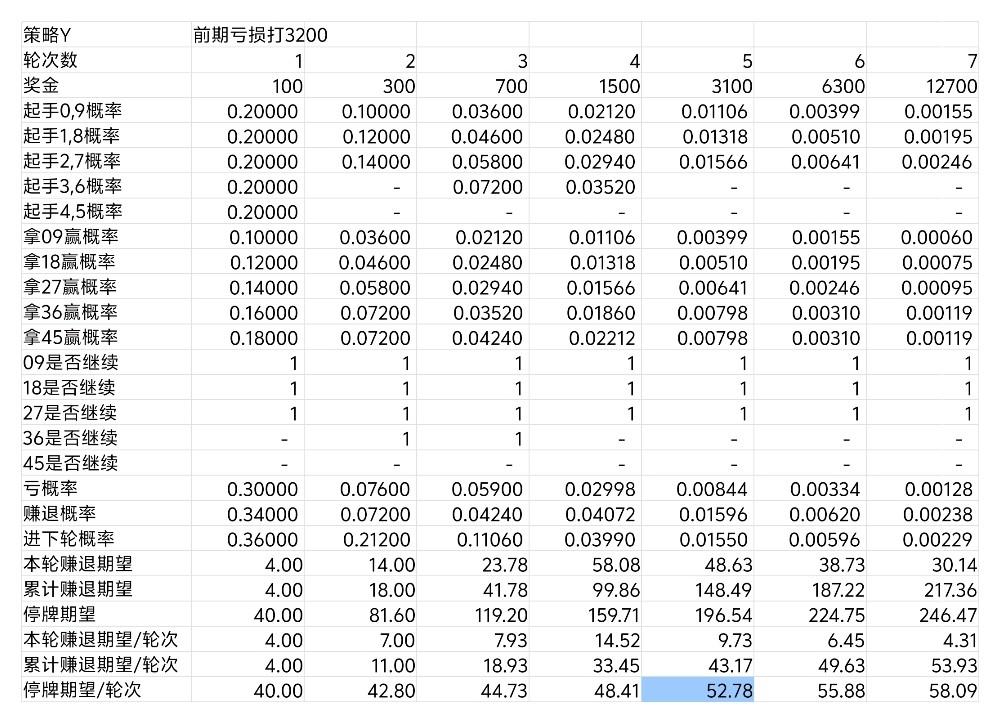Select the 停牌期望 value 159.71

tap(614, 615)
